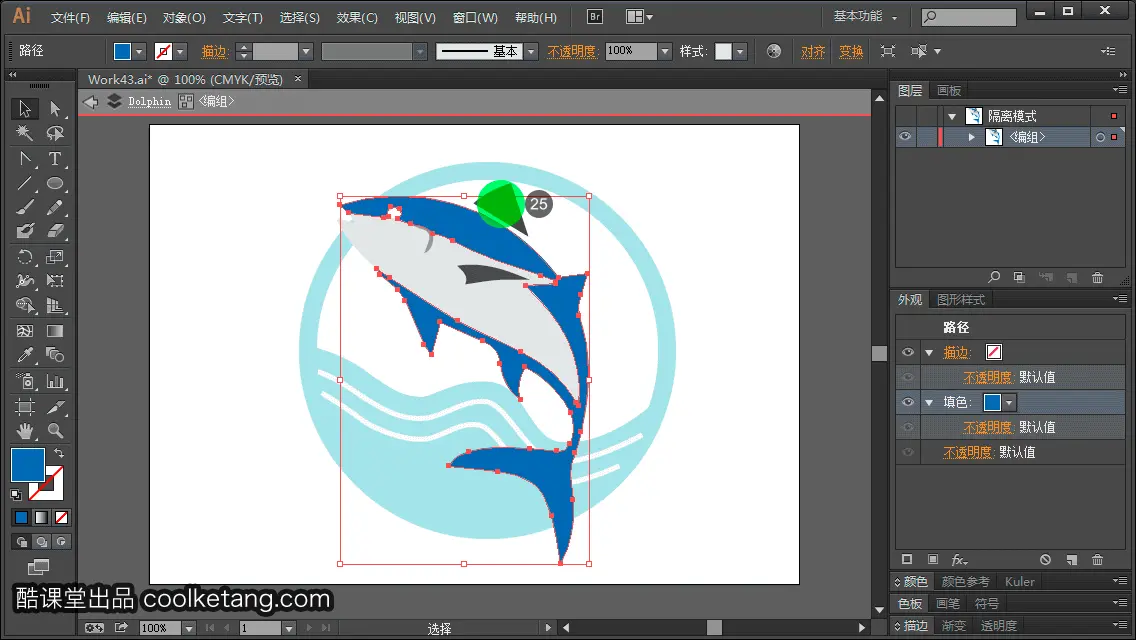Open the zoom level dropdown in the status bar
Viewport: 1136px width, 640px height.
188,628
